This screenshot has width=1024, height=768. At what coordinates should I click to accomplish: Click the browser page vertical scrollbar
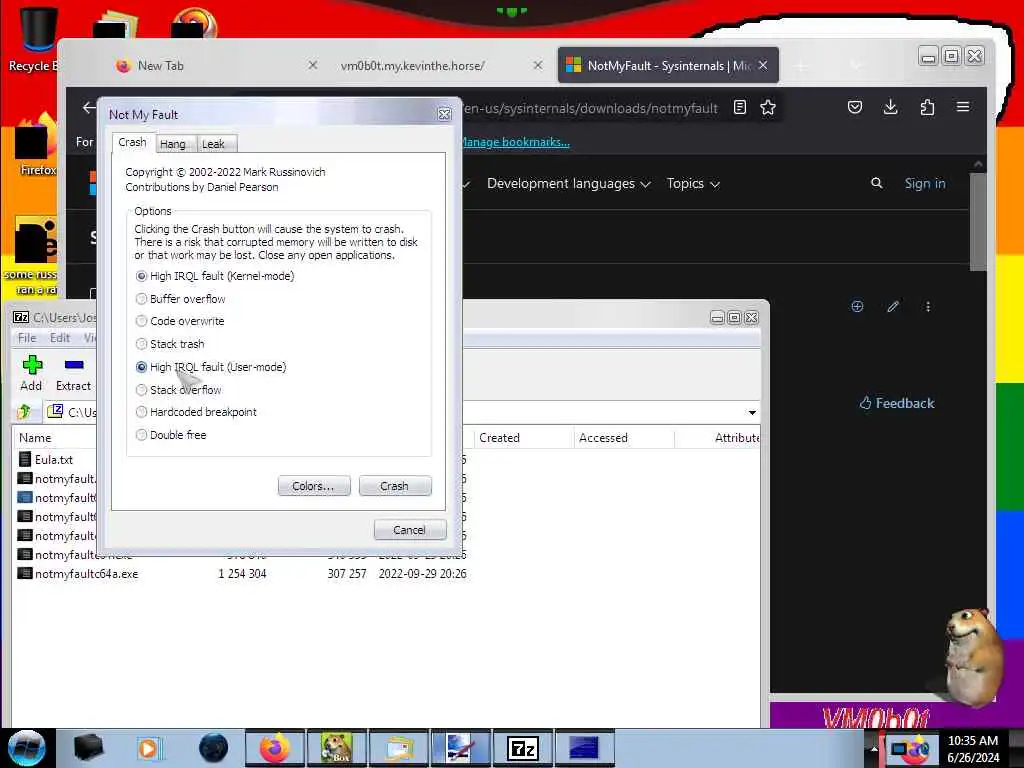click(978, 222)
